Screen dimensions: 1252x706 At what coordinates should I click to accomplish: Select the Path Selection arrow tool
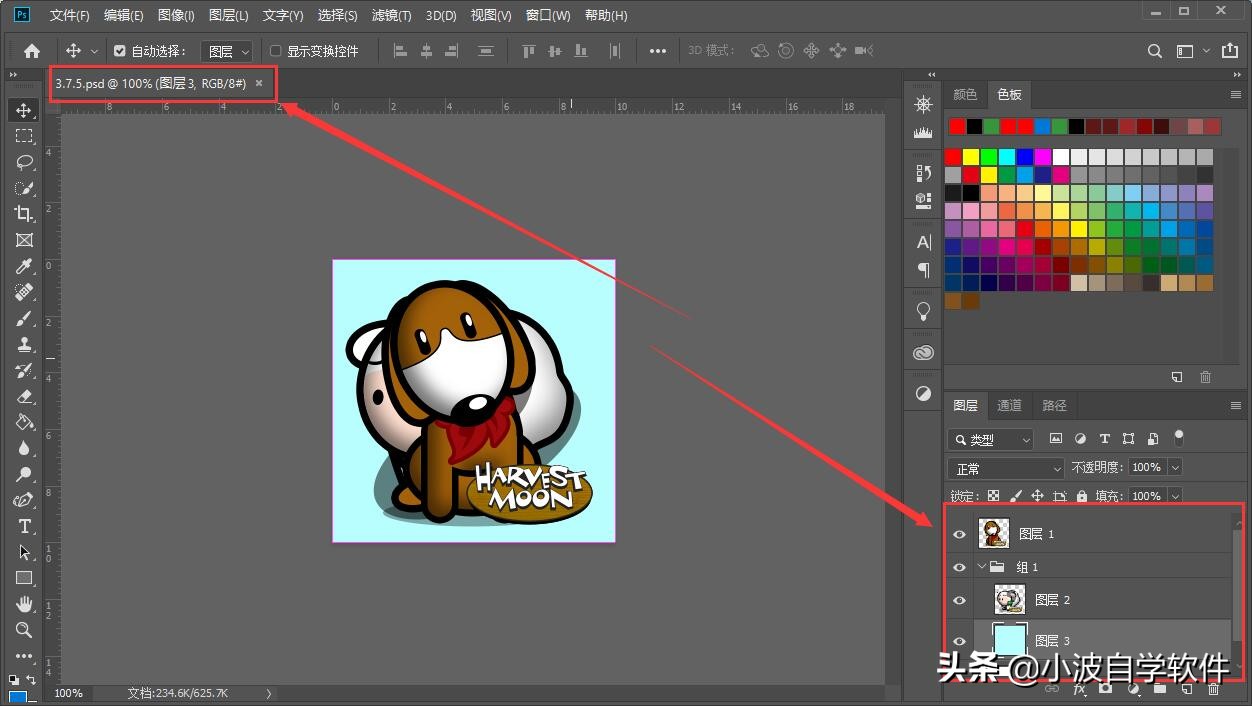24,552
